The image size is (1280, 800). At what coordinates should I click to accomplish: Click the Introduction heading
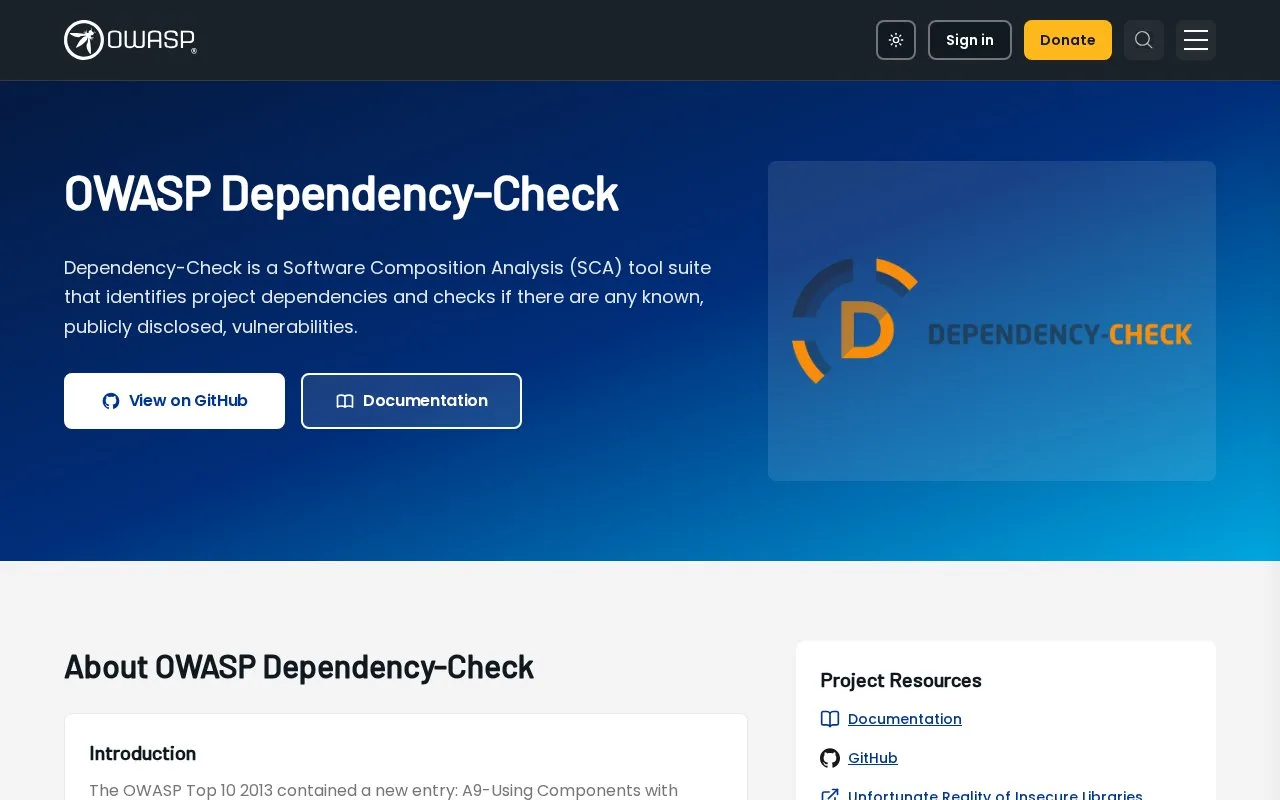tap(143, 753)
